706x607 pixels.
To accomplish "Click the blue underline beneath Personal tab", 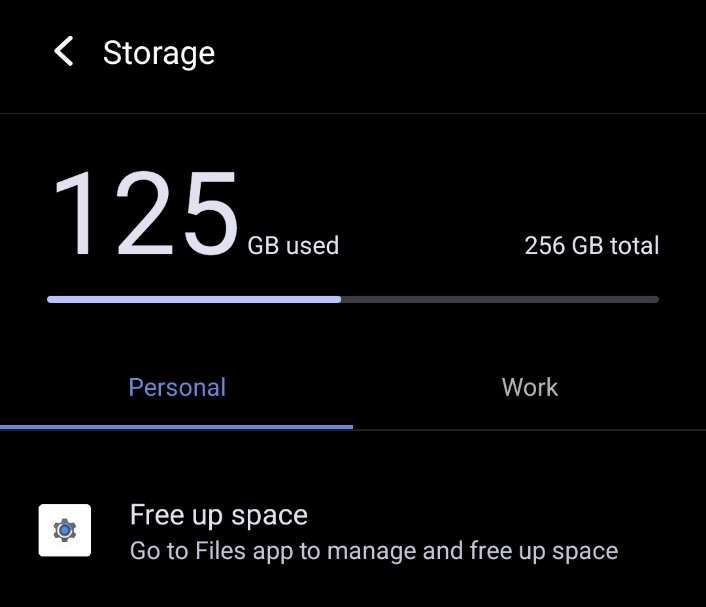I will coord(177,427).
